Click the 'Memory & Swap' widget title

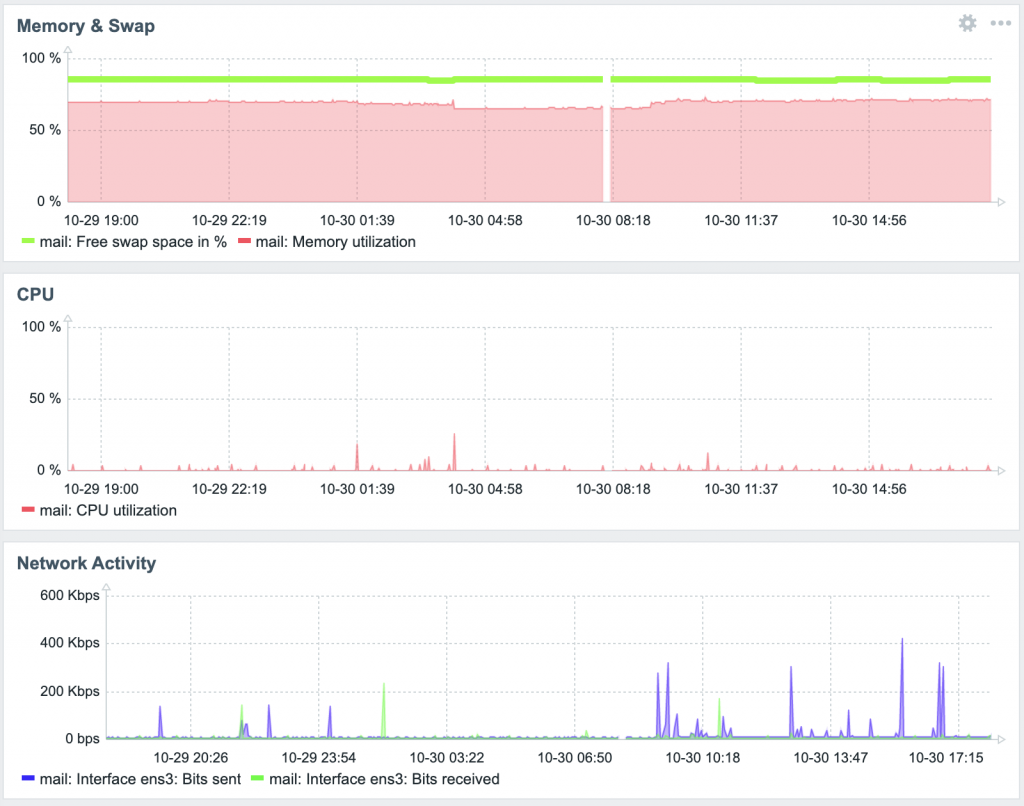[x=86, y=26]
